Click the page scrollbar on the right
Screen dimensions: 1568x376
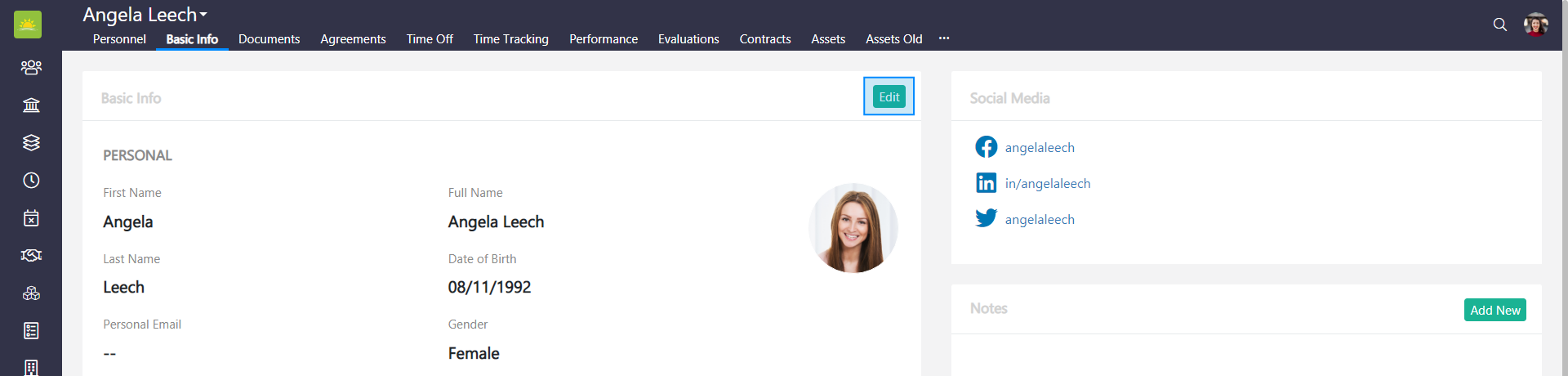1564,188
